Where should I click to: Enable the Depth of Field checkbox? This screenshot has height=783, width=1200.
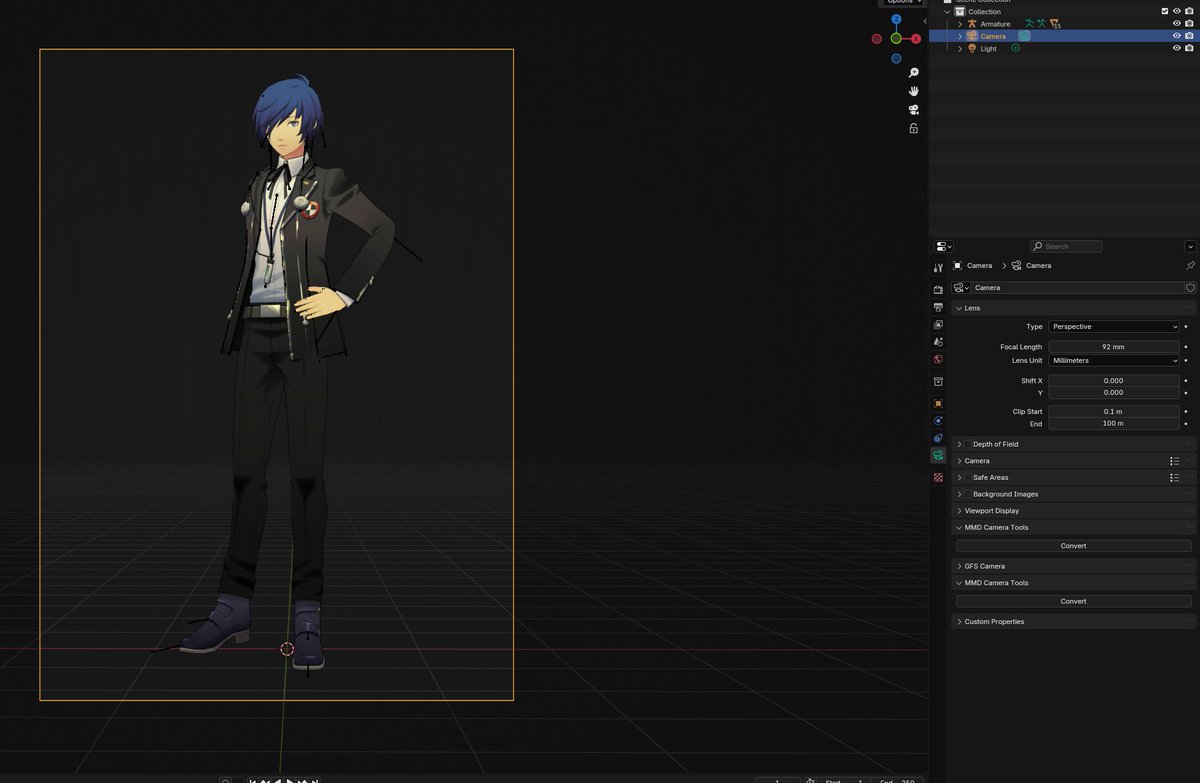click(967, 444)
